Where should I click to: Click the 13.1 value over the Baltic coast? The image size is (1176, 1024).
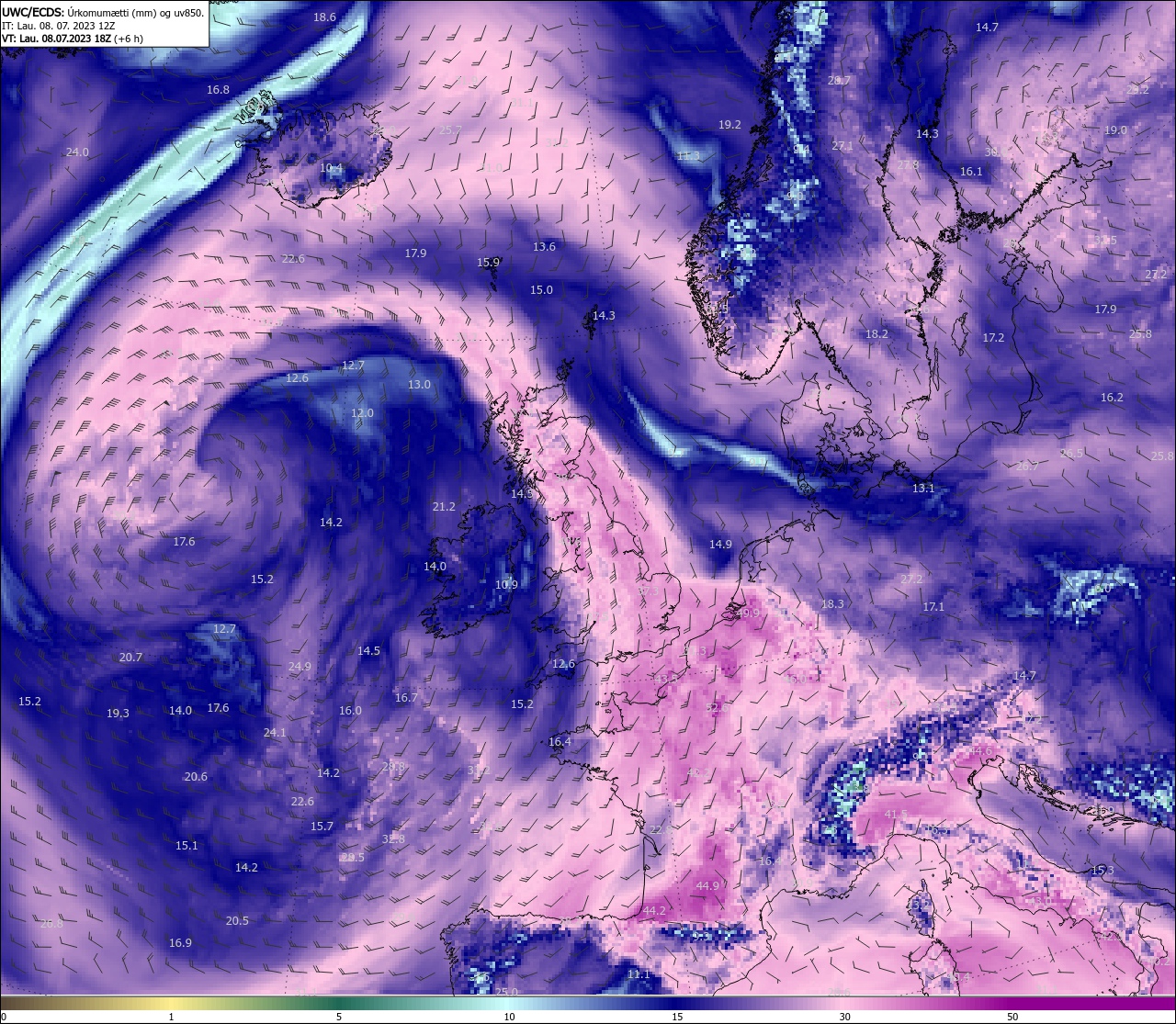(922, 489)
